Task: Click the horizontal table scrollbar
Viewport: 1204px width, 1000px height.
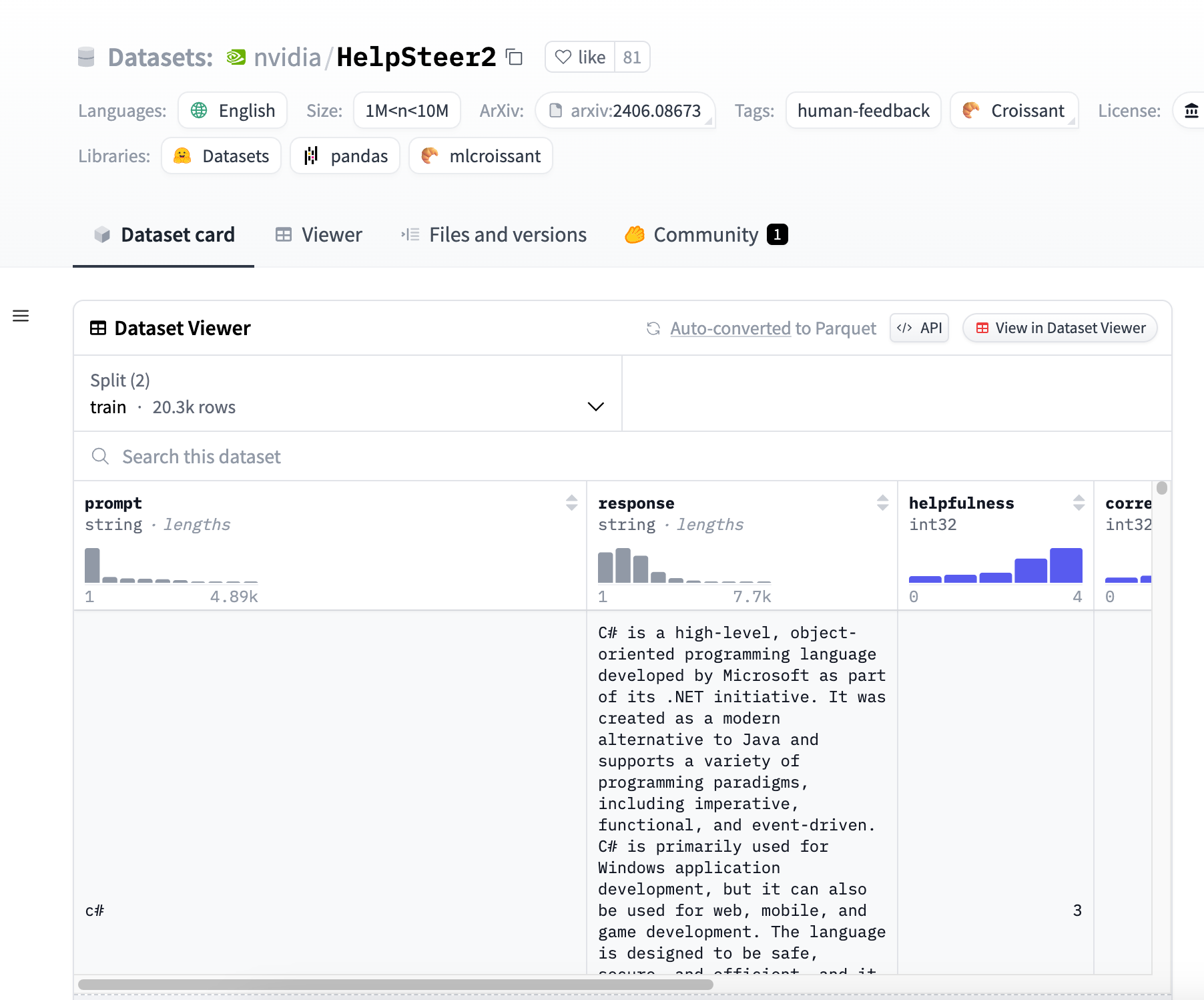Action: coord(395,985)
